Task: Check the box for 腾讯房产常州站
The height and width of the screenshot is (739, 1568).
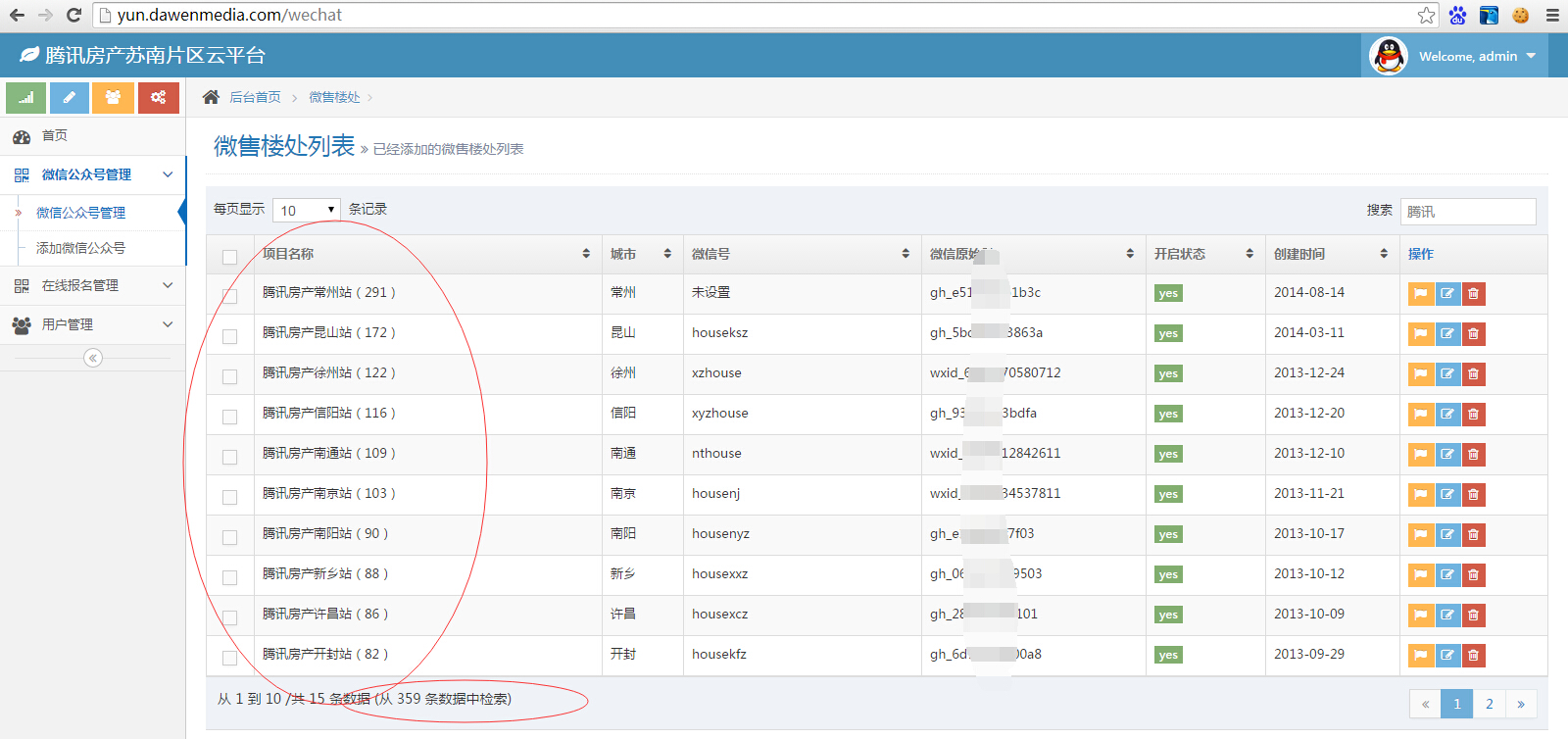Action: [229, 296]
